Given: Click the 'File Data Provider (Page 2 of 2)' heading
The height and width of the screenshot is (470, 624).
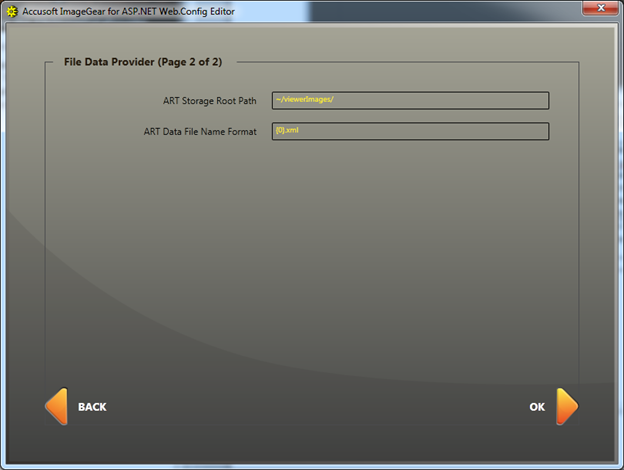Looking at the screenshot, I should pos(143,62).
